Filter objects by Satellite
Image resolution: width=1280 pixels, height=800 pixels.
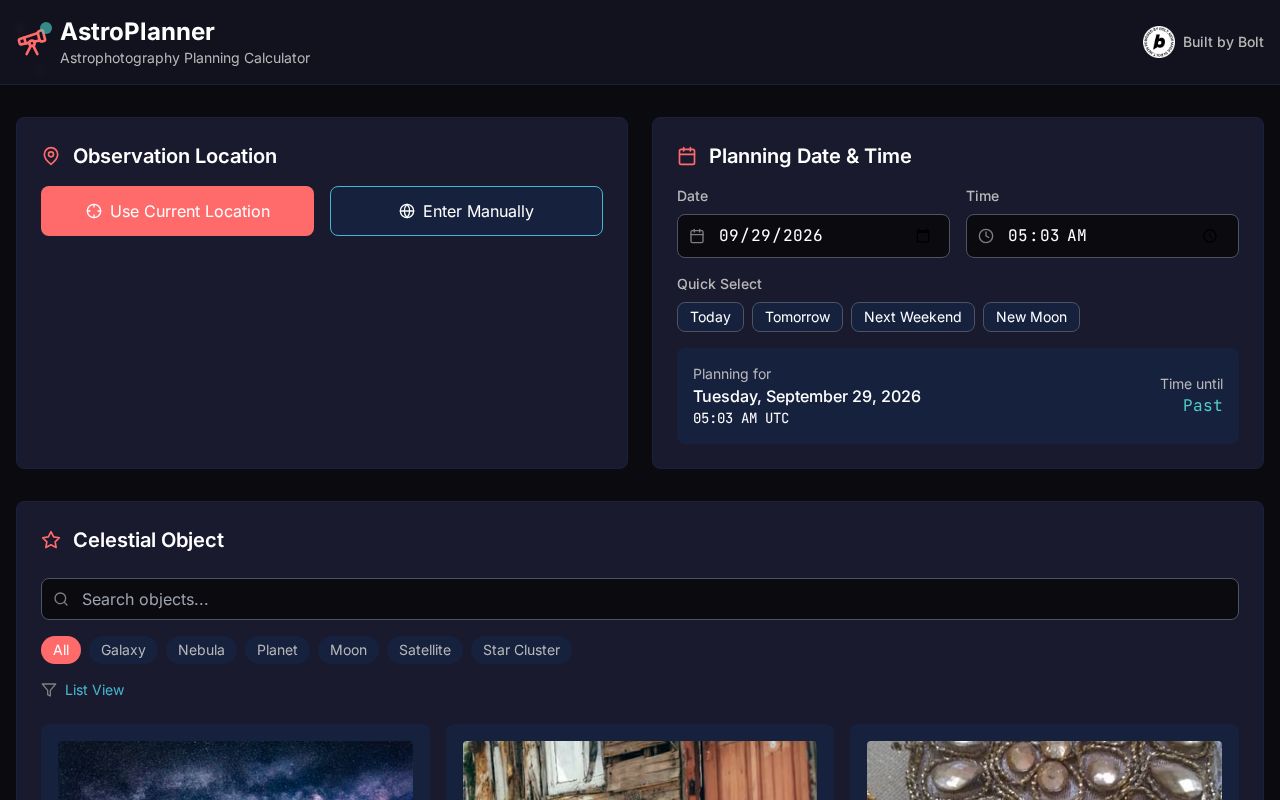(425, 650)
